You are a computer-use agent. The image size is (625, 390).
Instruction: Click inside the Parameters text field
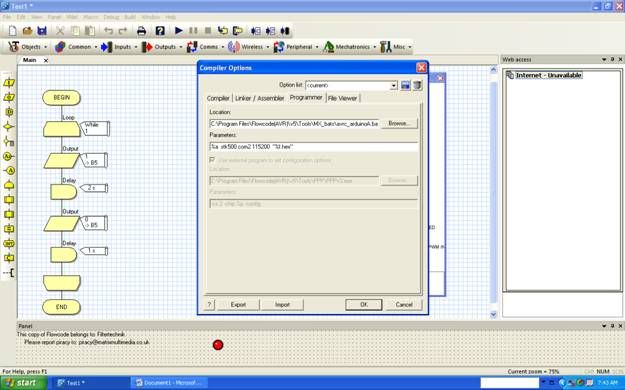point(313,147)
